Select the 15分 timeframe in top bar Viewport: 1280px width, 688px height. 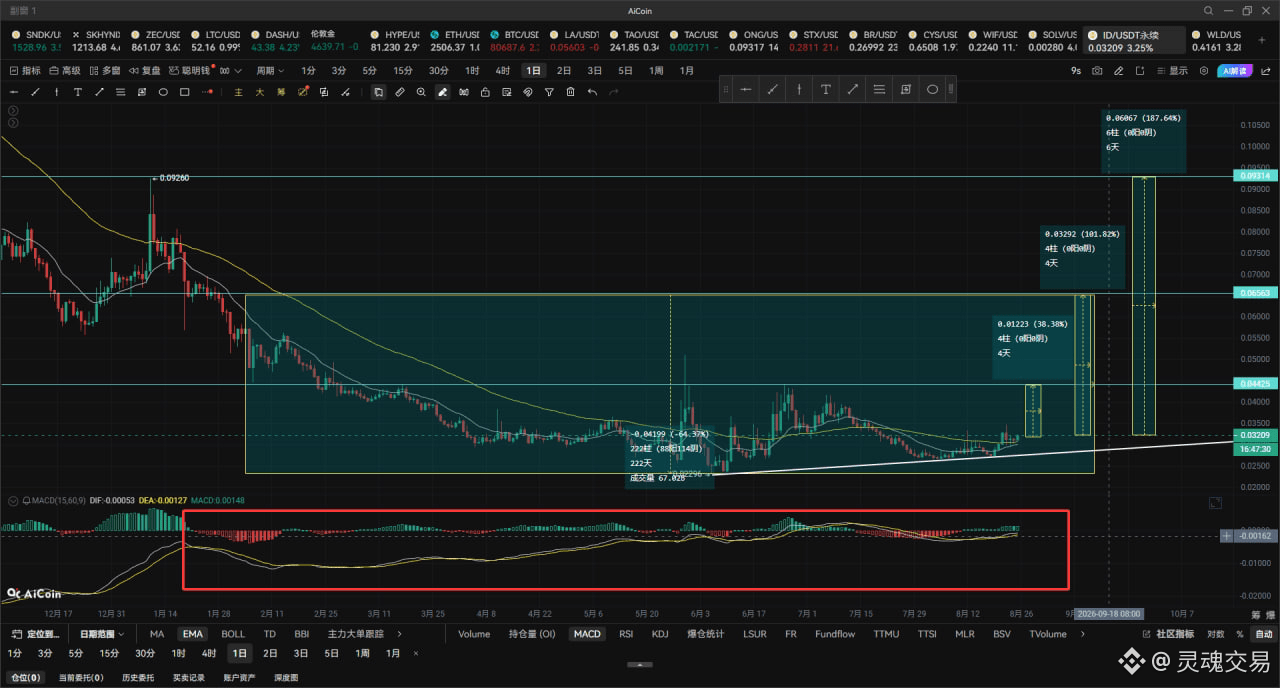pos(403,71)
